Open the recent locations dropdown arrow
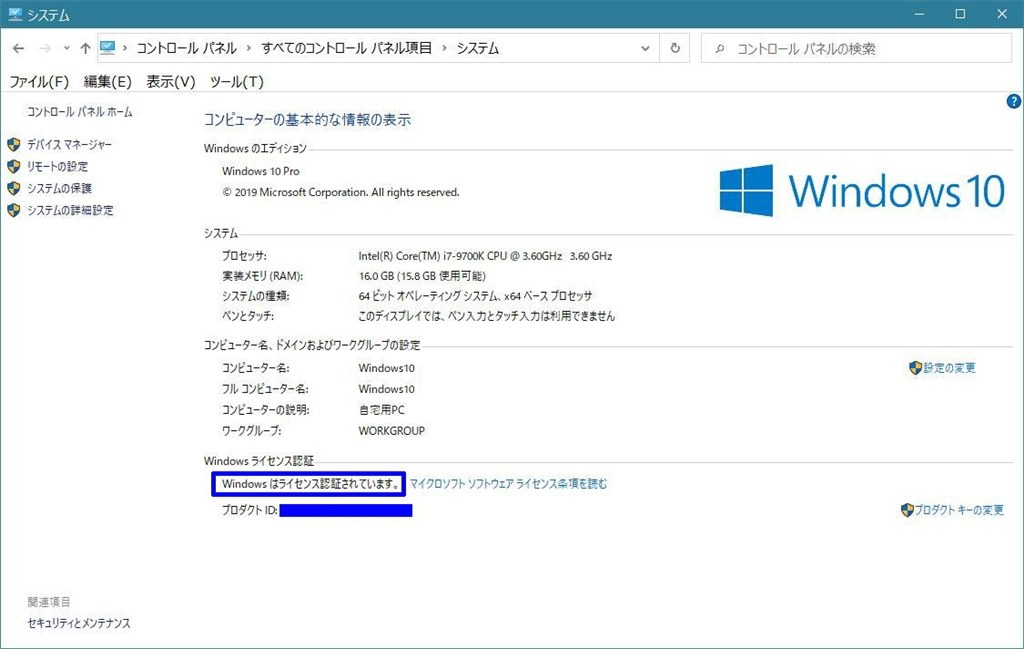Viewport: 1024px width, 649px height. coord(67,48)
